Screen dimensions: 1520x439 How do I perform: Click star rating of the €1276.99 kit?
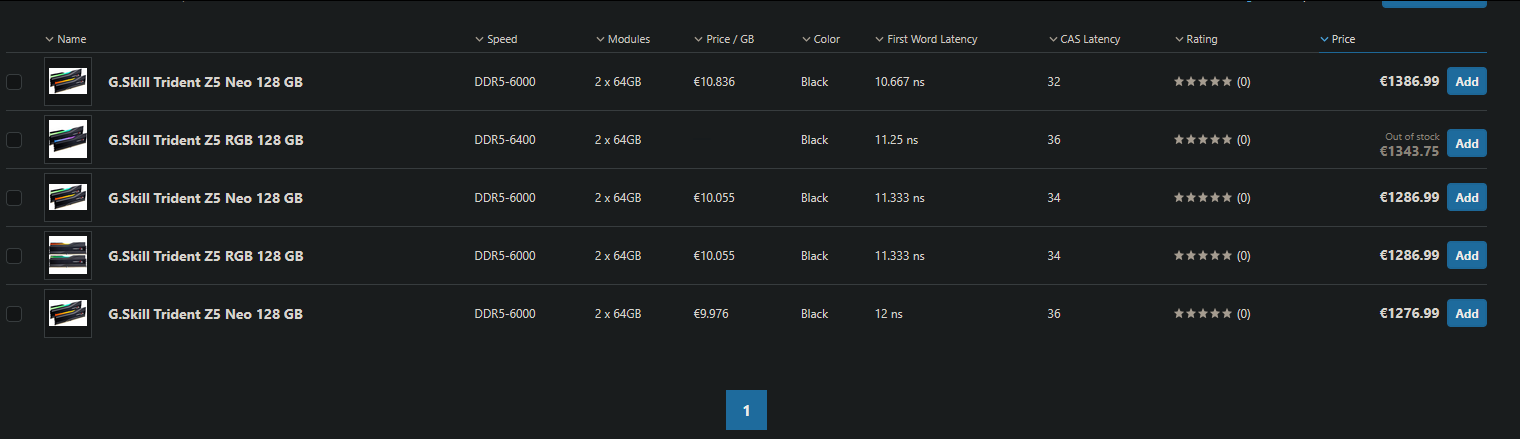(x=1203, y=314)
